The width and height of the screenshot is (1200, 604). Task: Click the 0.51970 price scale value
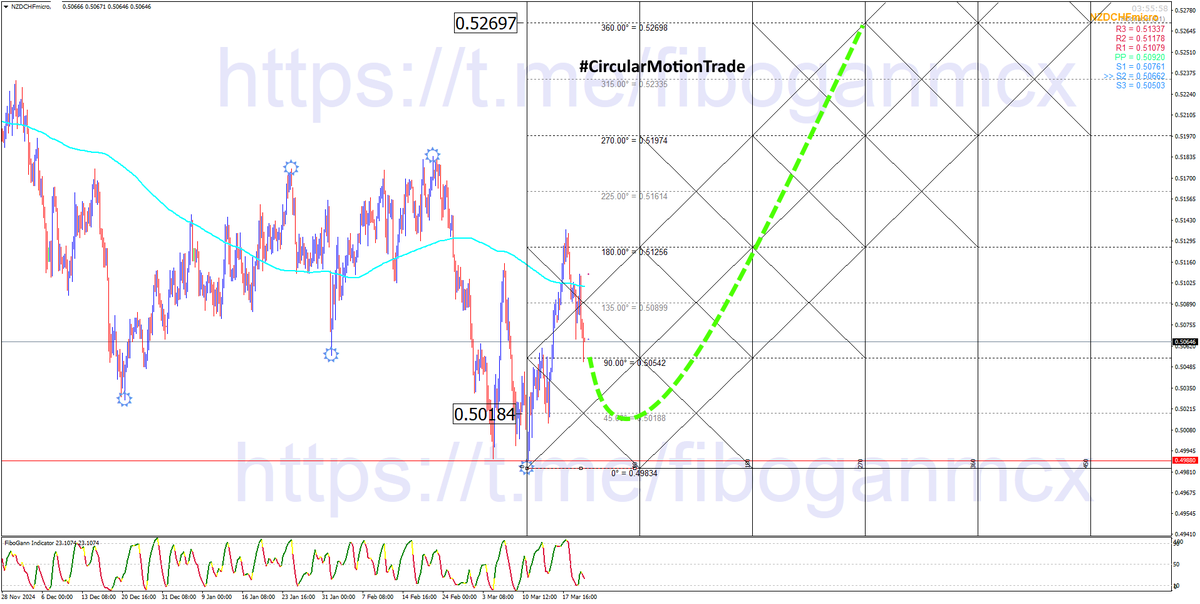1183,136
